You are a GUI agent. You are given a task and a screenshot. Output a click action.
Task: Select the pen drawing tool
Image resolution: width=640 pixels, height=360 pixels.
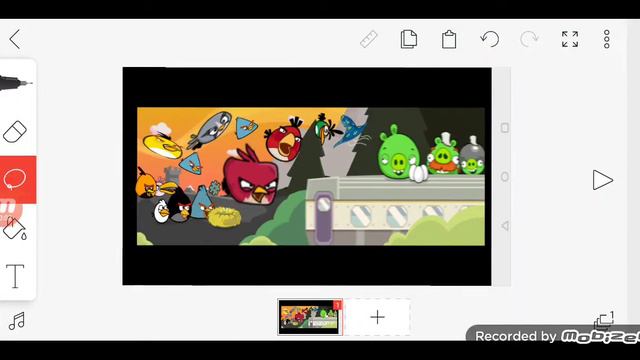click(x=16, y=83)
